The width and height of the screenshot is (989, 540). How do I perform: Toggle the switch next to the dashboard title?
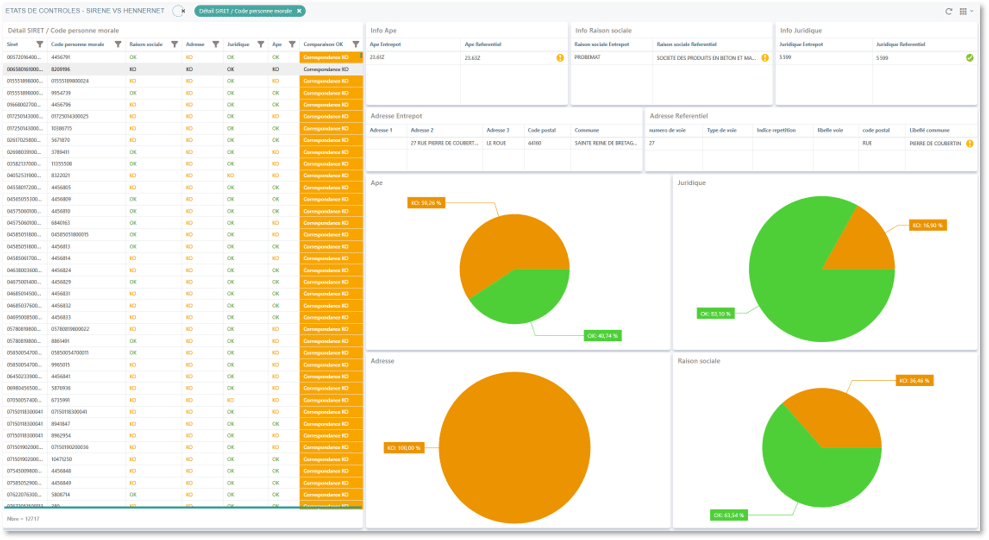(179, 11)
